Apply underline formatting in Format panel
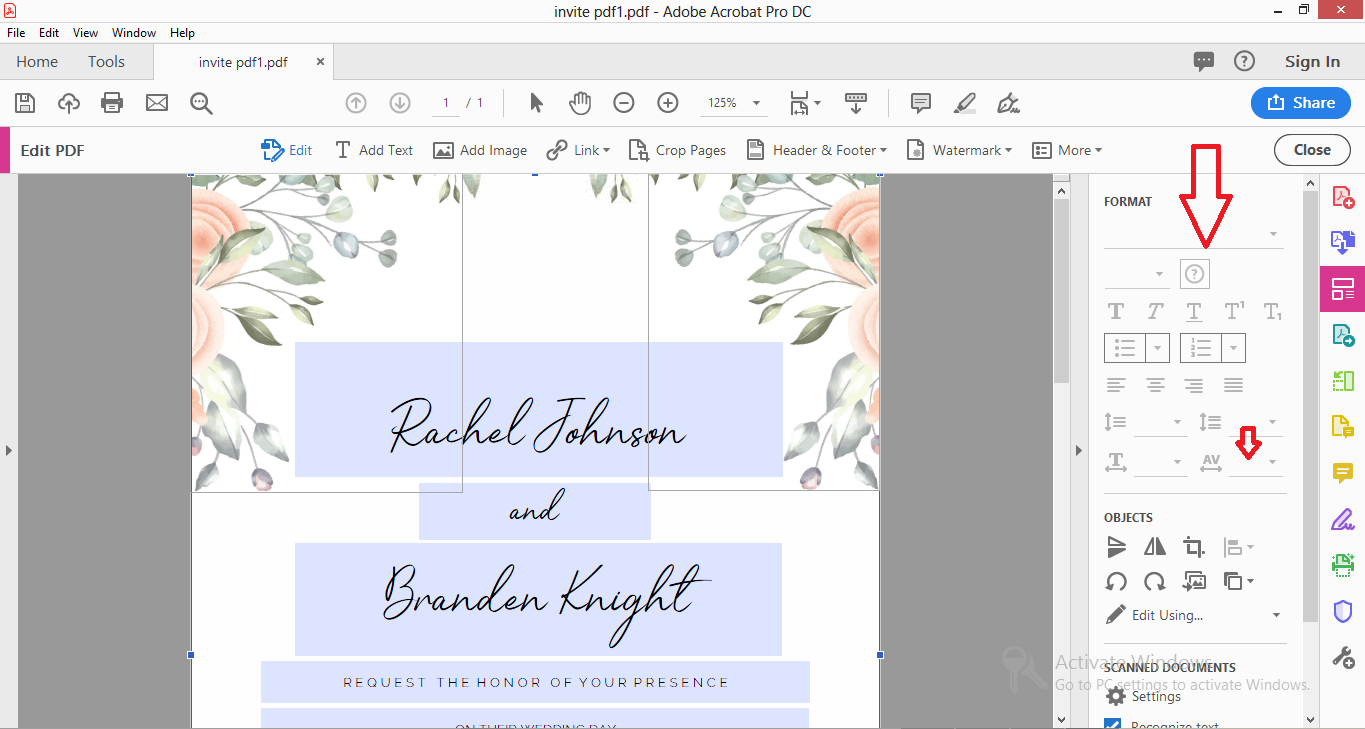Viewport: 1365px width, 729px height. tap(1193, 311)
